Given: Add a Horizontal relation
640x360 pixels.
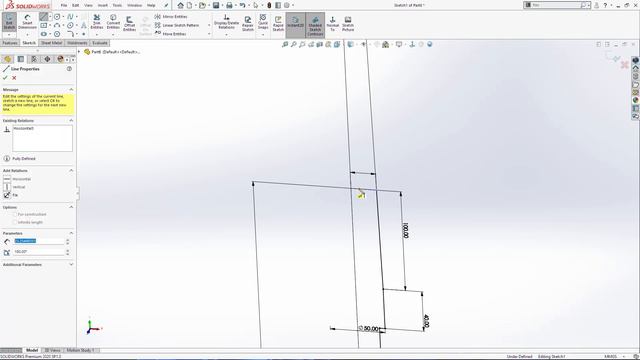Looking at the screenshot, I should pyautogui.click(x=17, y=179).
